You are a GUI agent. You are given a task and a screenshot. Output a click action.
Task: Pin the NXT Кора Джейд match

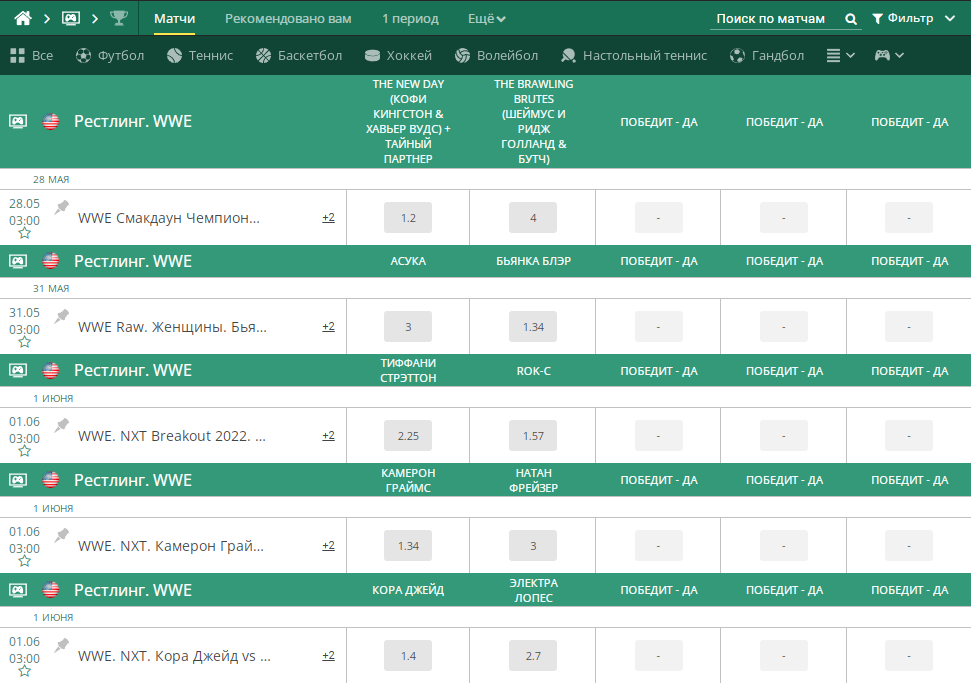point(61,646)
